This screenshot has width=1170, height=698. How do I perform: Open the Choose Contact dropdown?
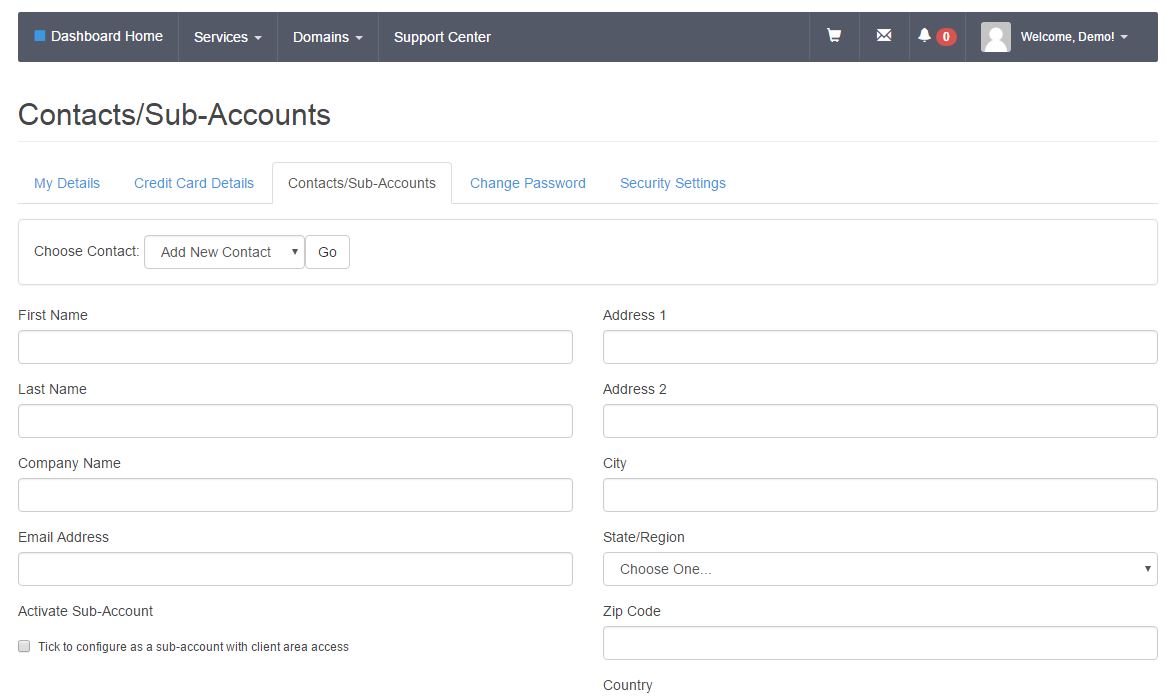point(223,252)
